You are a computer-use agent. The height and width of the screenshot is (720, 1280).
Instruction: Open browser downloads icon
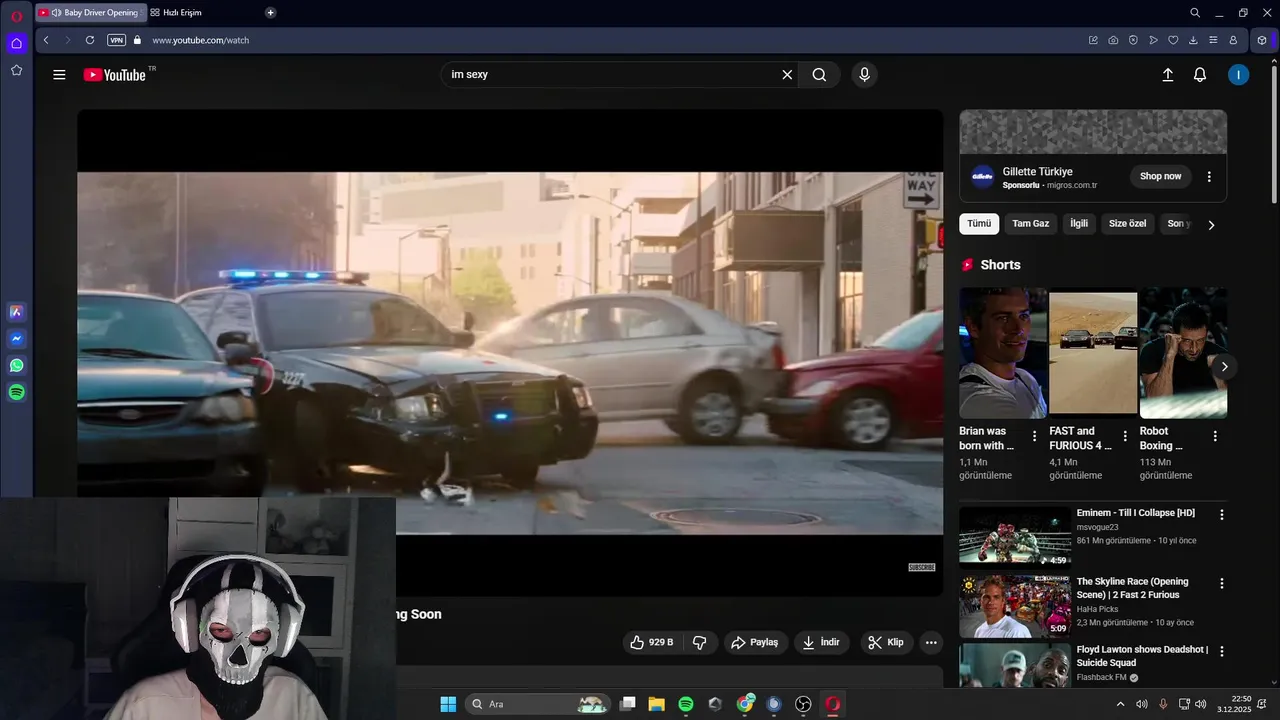tap(1193, 40)
